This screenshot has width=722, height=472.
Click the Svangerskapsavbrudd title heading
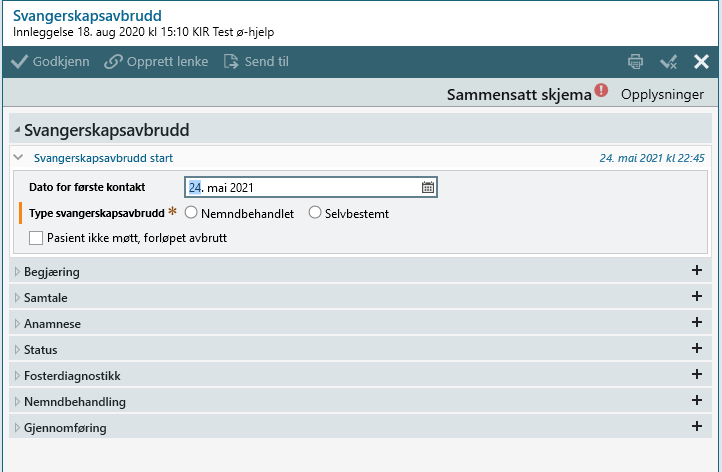coord(87,16)
